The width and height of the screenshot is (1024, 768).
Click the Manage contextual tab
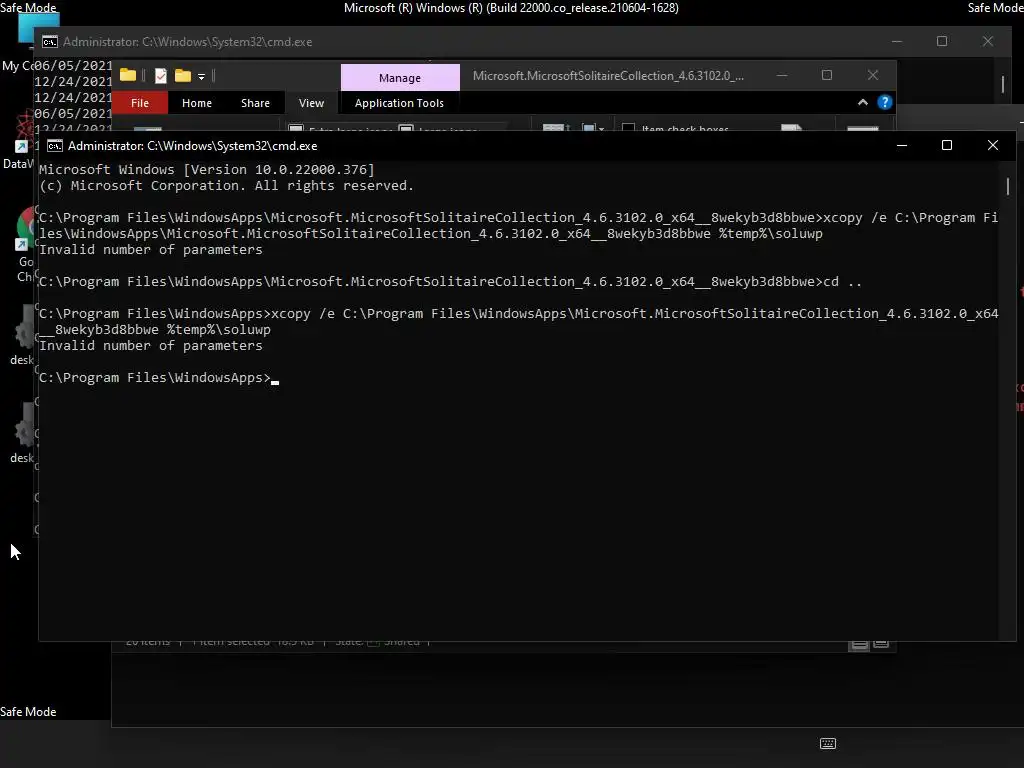[400, 78]
